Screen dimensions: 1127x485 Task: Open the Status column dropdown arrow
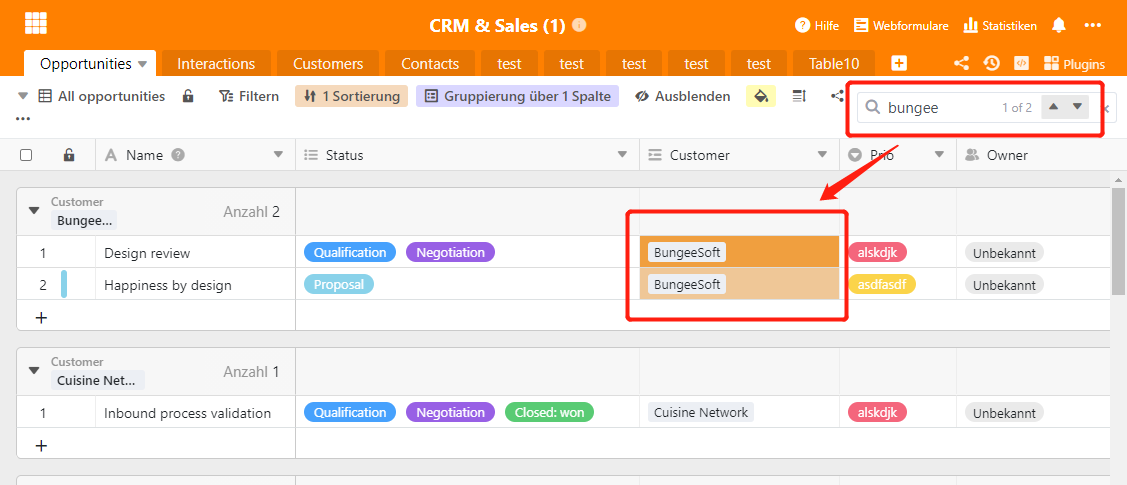(623, 155)
